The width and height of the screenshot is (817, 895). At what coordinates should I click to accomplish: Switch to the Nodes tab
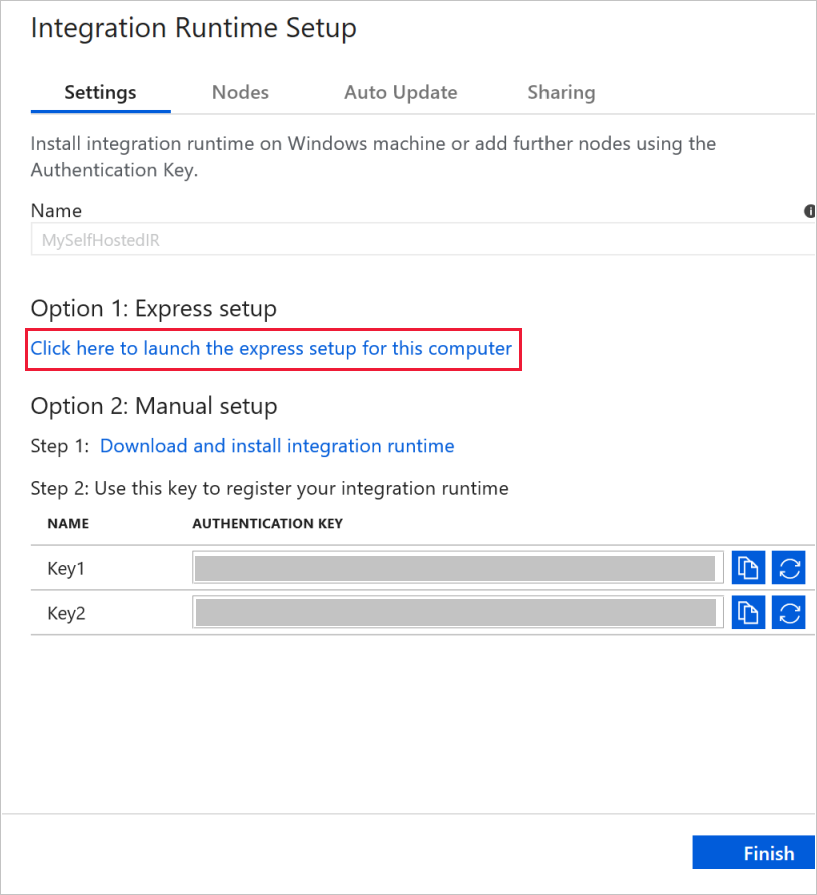(240, 92)
